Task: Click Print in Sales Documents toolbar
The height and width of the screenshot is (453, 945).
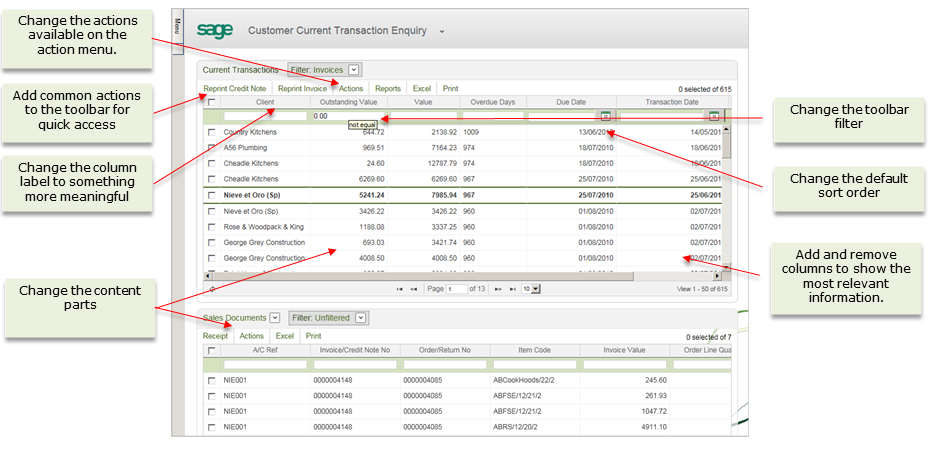Action: tap(313, 336)
